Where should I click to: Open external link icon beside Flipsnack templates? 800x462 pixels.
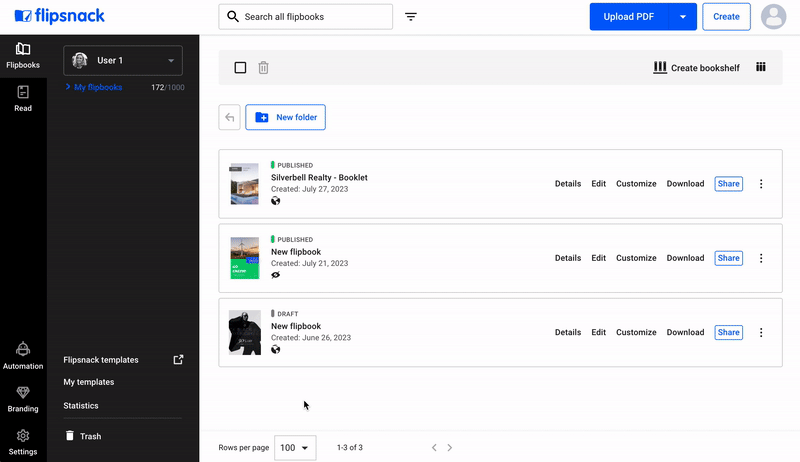178,360
